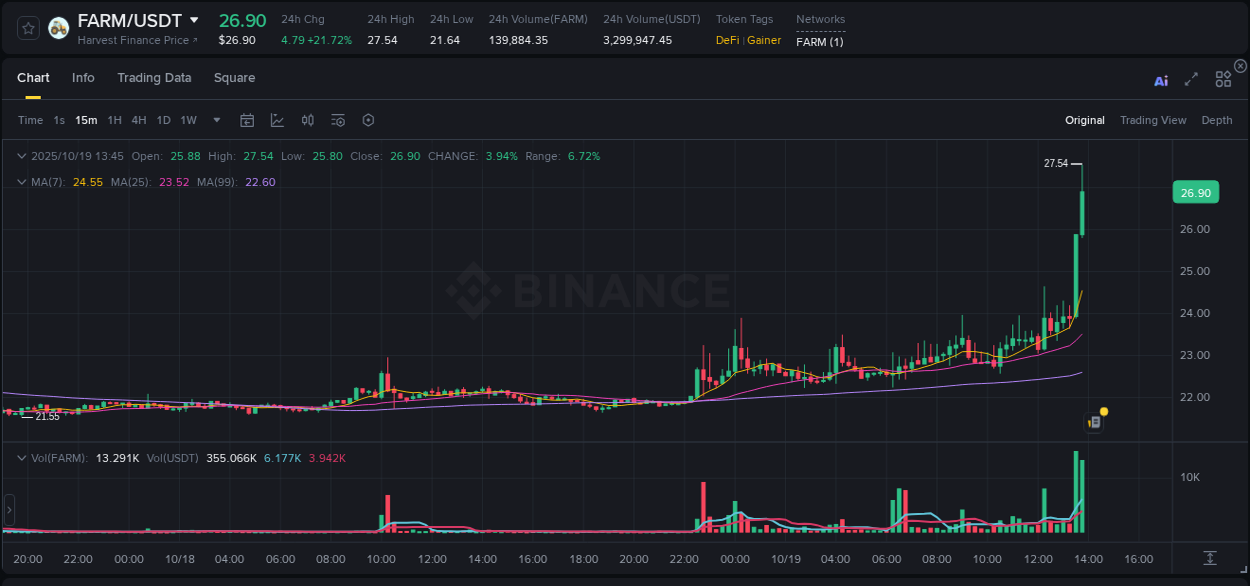
Task: Open the extra timeframes dropdown arrow
Action: click(215, 120)
